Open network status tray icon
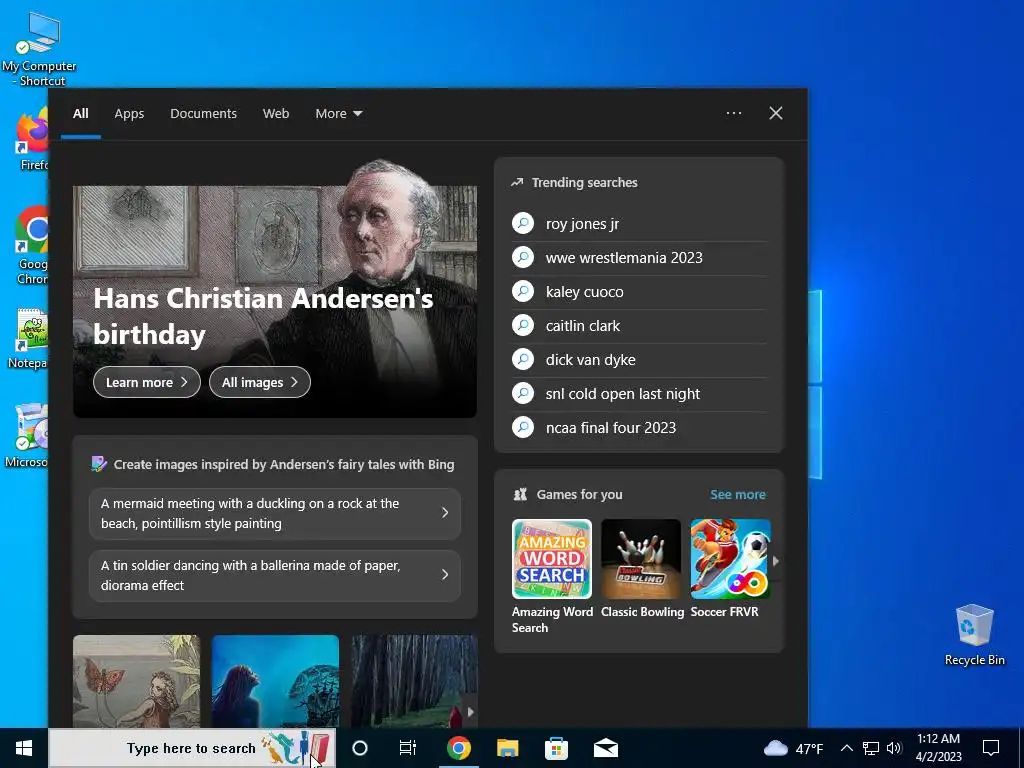Viewport: 1024px width, 768px height. tap(871, 748)
